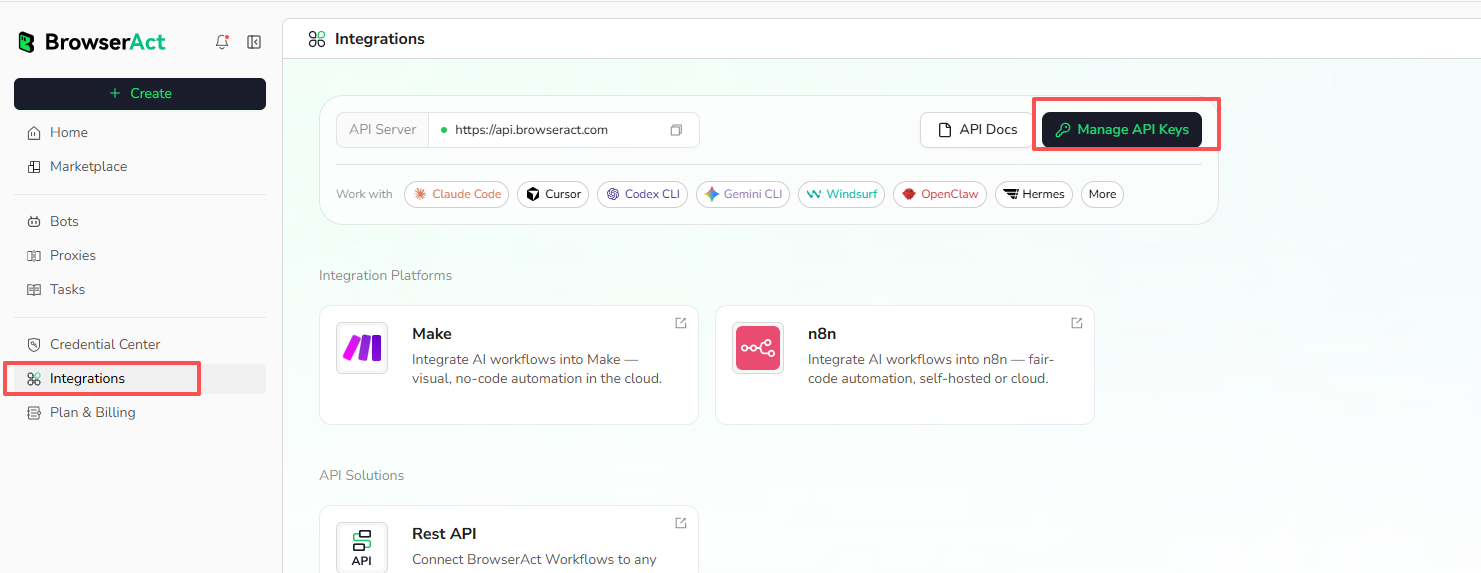Click the Marketplace icon
Screen dimensions: 1481x573
point(34,166)
